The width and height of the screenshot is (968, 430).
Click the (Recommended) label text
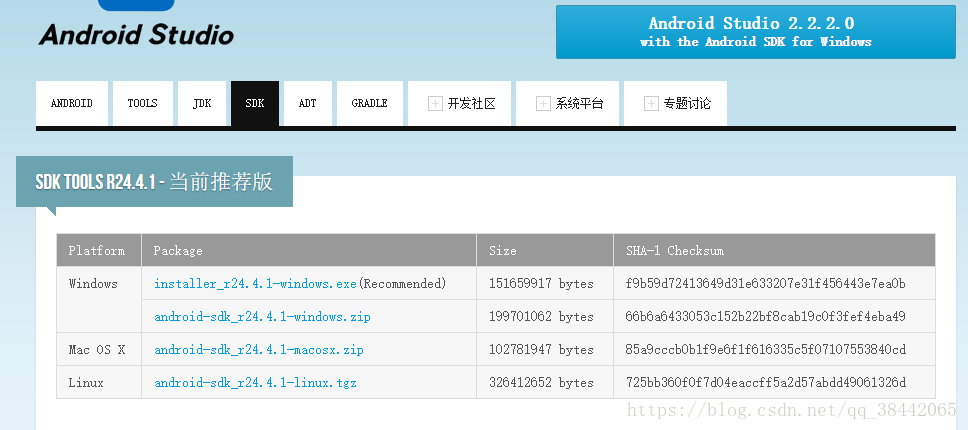pyautogui.click(x=403, y=284)
